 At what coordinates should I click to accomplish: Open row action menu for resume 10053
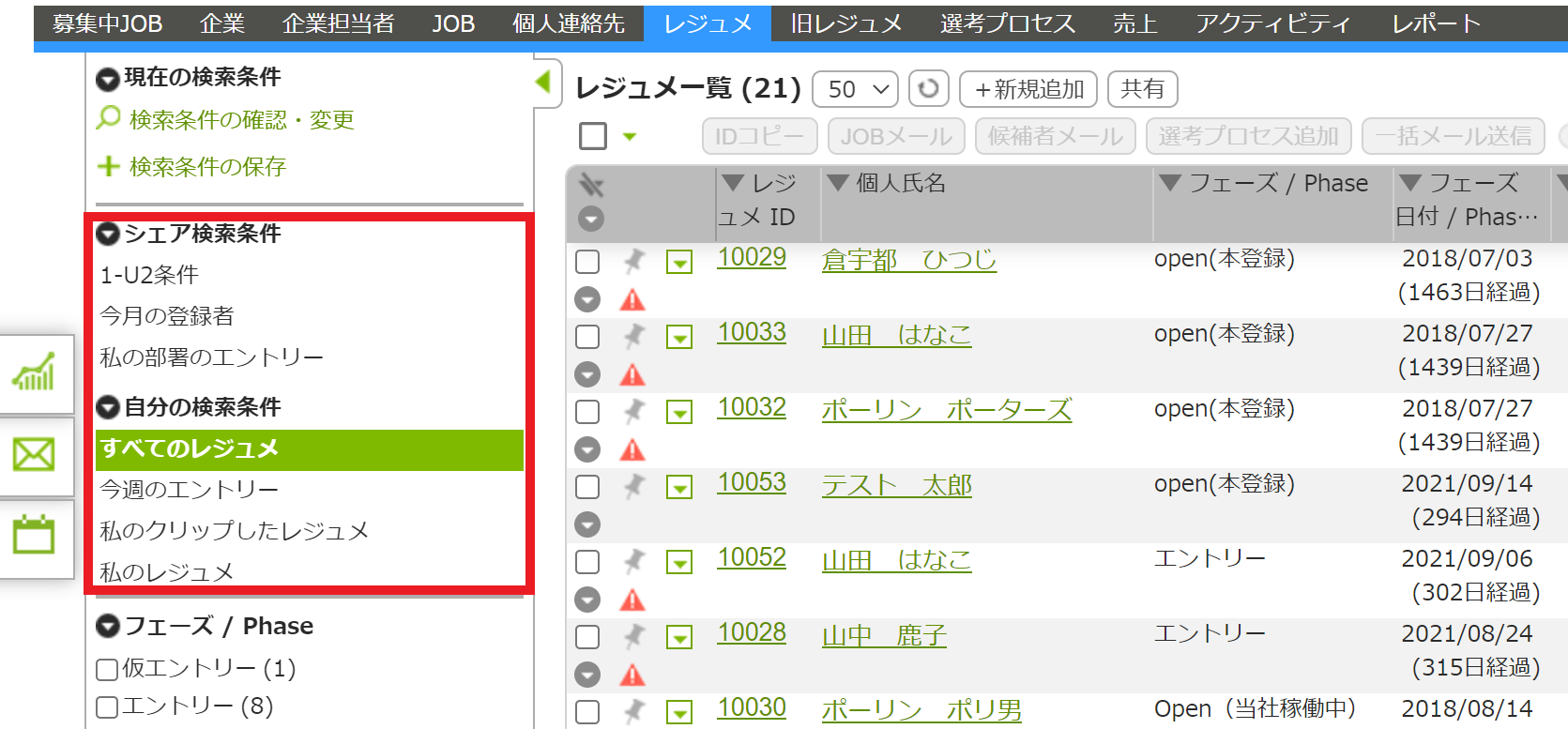[x=679, y=487]
